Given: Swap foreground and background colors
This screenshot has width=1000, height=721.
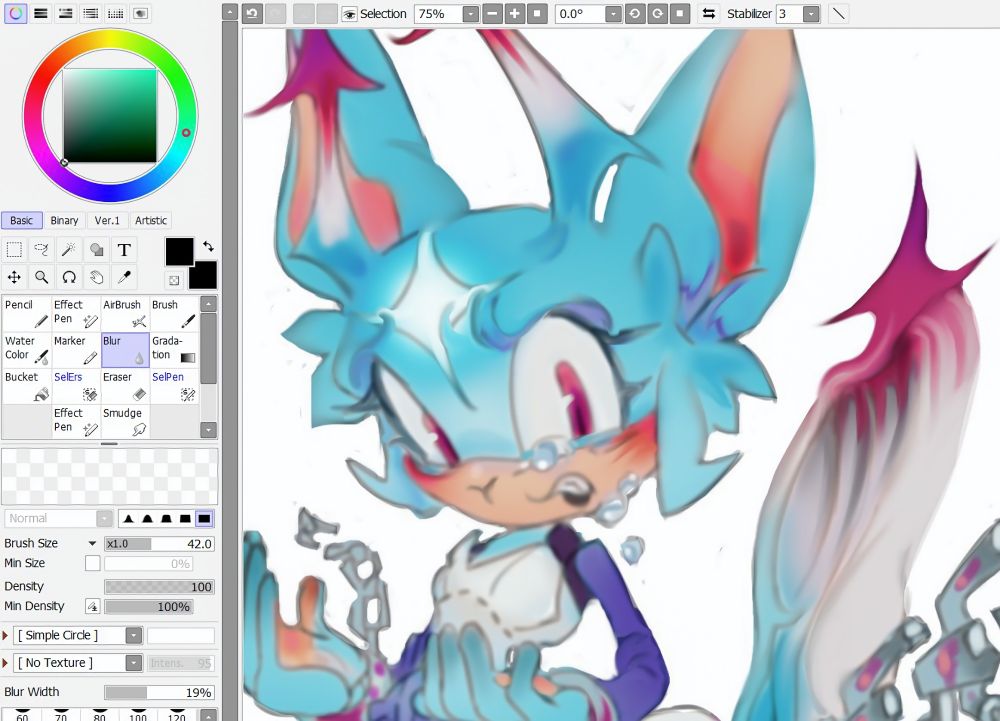Looking at the screenshot, I should 209,246.
